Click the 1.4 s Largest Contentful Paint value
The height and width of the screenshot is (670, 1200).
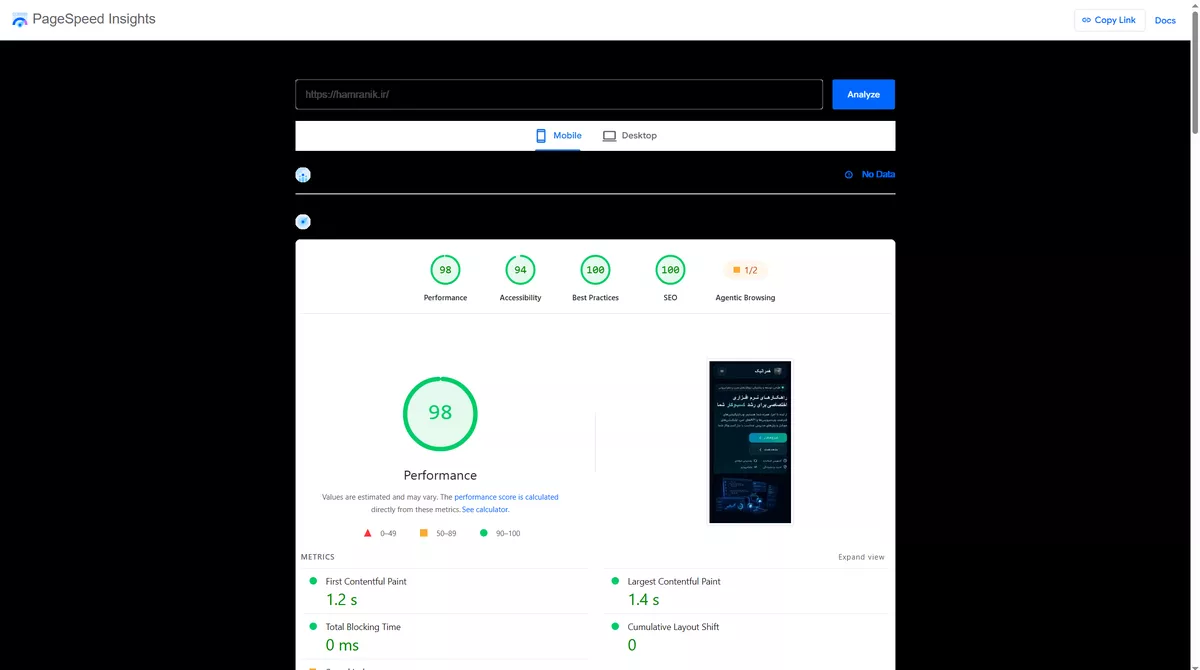pos(643,600)
